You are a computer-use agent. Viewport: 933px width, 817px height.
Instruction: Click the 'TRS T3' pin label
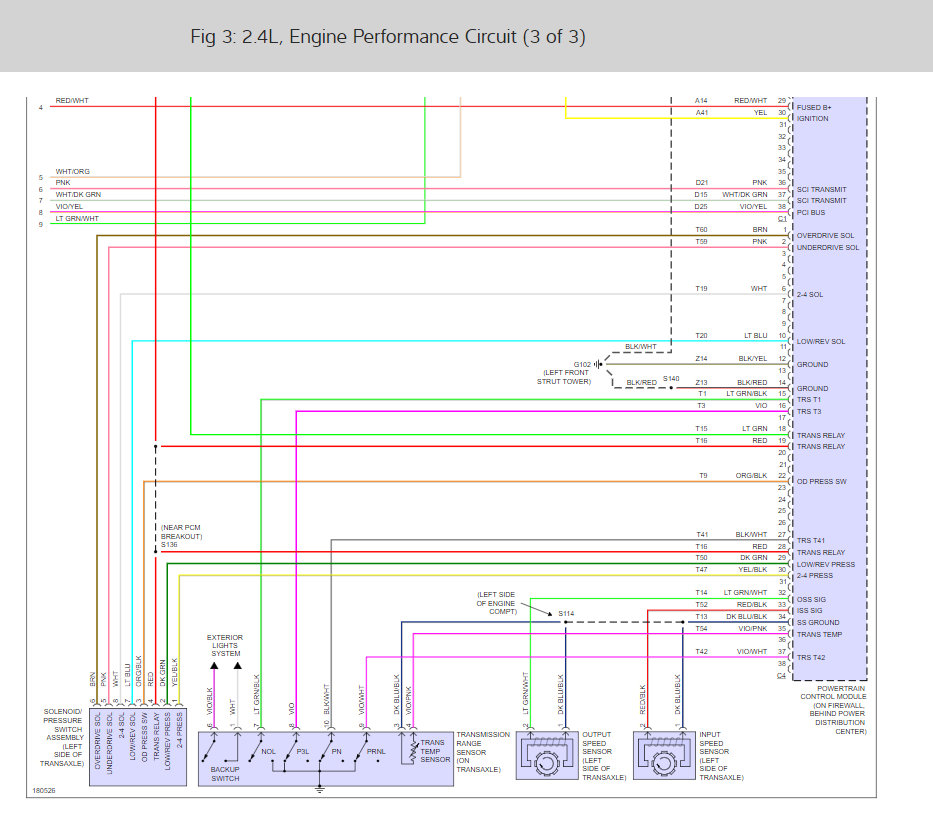(809, 412)
